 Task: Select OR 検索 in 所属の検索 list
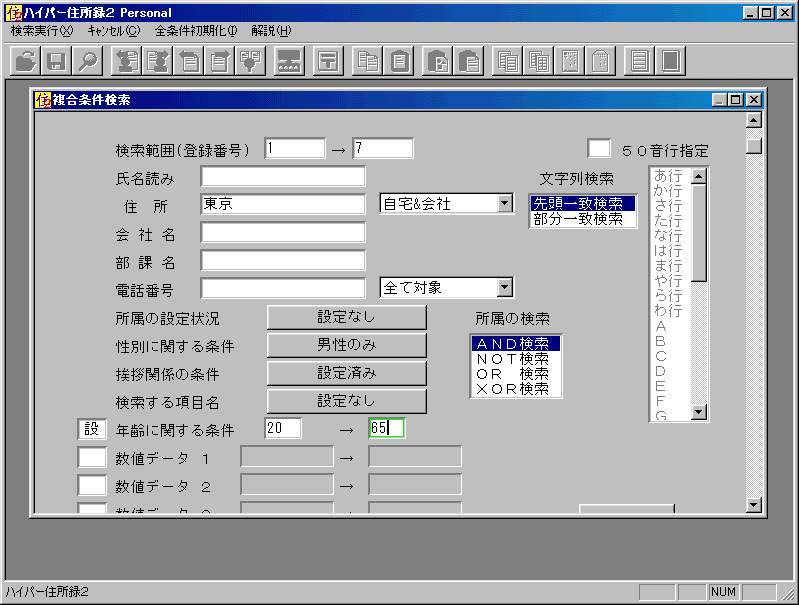tap(516, 374)
